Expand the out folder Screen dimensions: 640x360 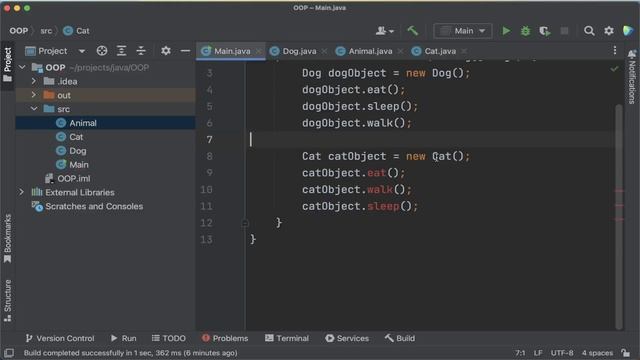33,95
